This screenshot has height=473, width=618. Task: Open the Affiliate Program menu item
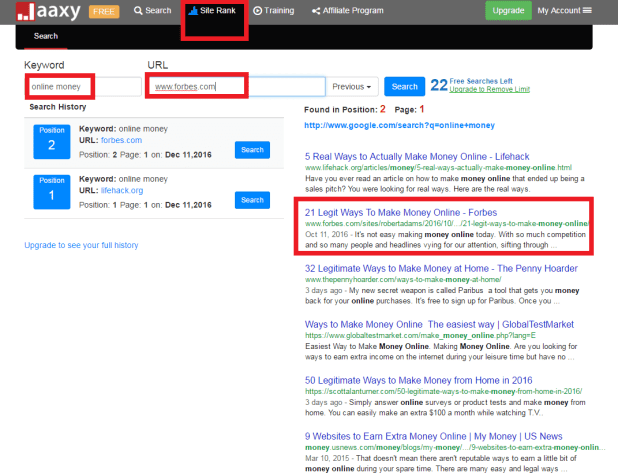(348, 11)
